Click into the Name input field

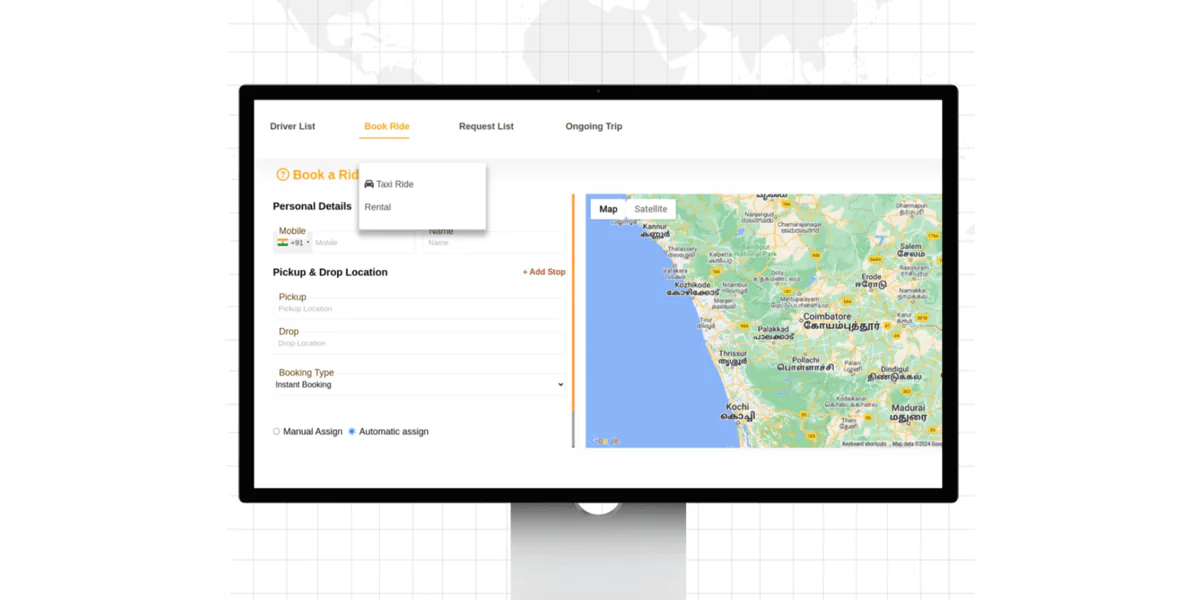click(x=495, y=242)
